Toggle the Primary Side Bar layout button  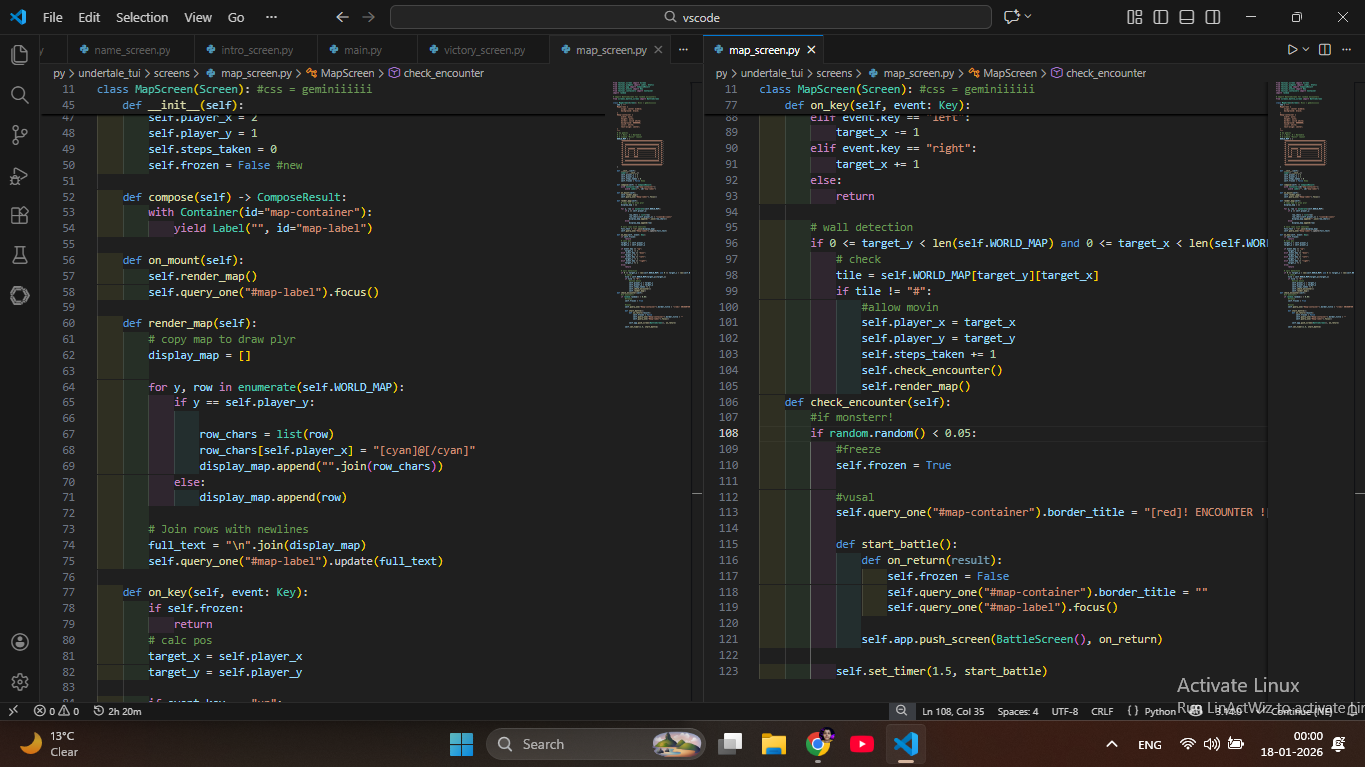pos(1160,17)
